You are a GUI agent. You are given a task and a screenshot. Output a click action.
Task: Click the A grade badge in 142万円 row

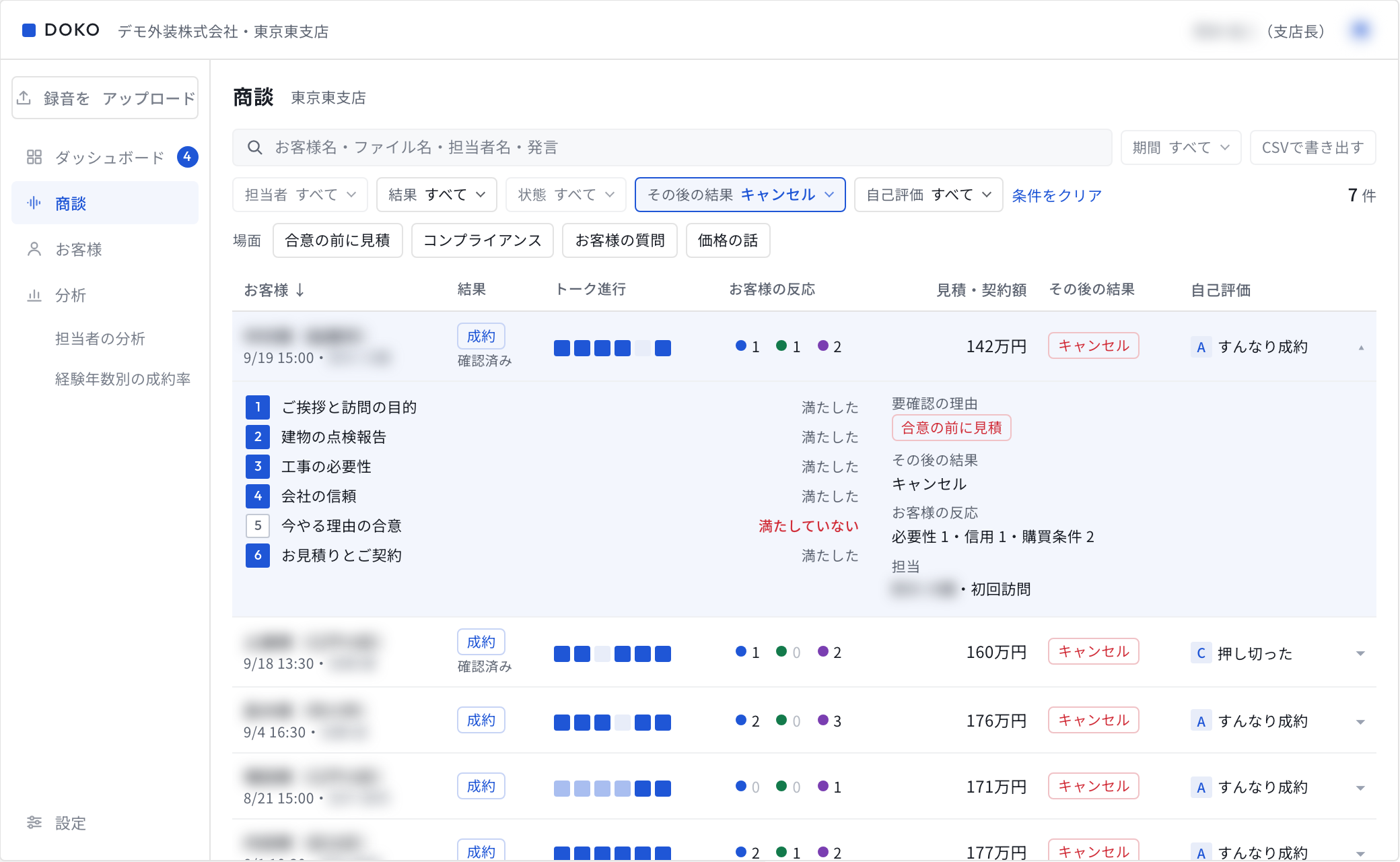[x=1201, y=347]
